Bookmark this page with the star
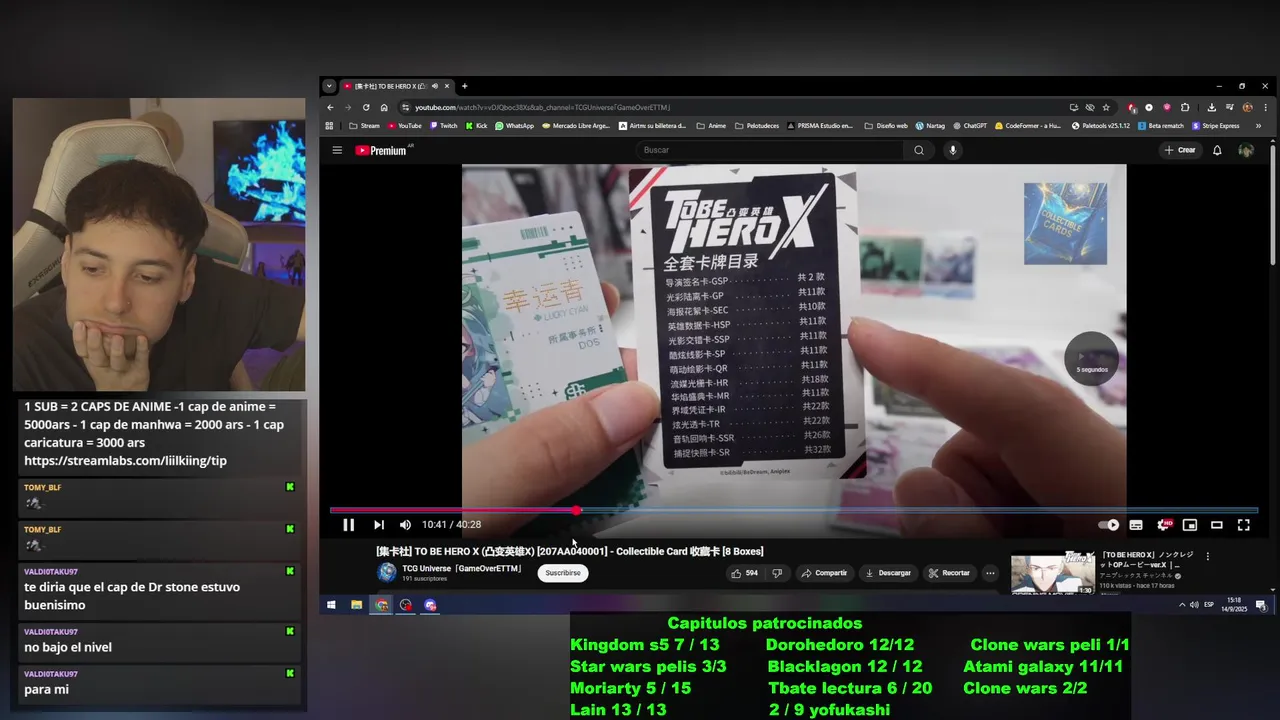 [x=1106, y=107]
